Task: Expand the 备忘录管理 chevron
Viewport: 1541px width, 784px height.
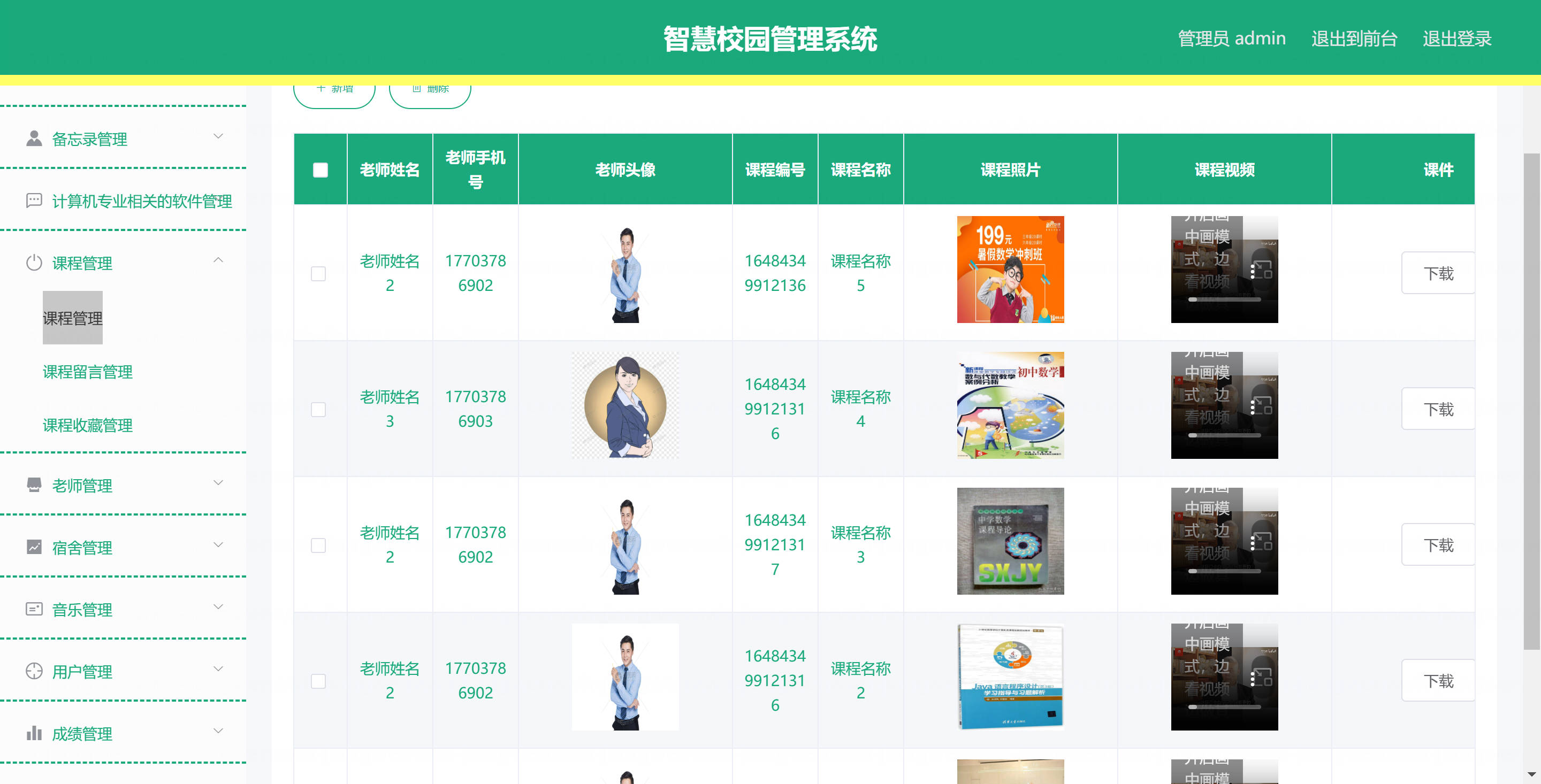Action: pyautogui.click(x=218, y=136)
